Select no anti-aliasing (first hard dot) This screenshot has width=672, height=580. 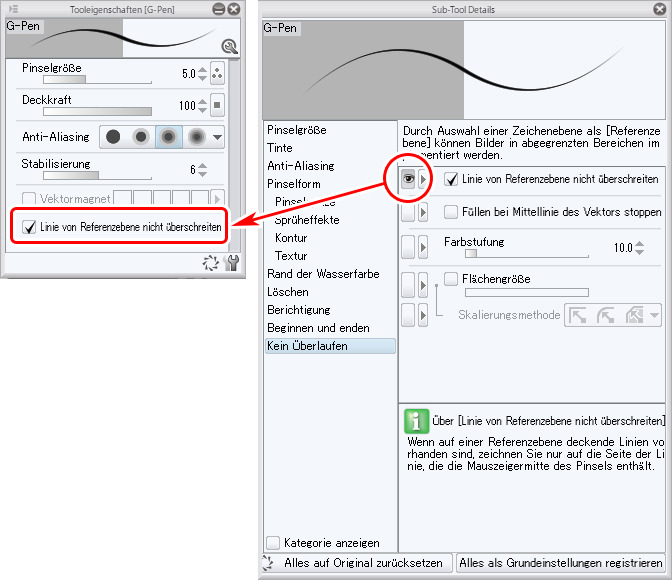point(113,137)
